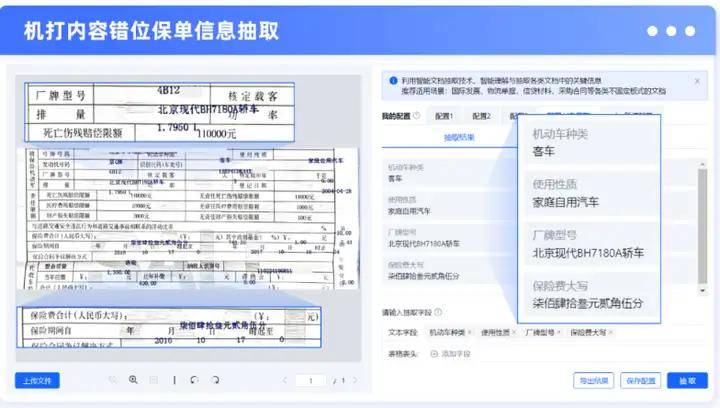The height and width of the screenshot is (408, 720).
Task: Click the first dot in title bar
Action: click(652, 31)
